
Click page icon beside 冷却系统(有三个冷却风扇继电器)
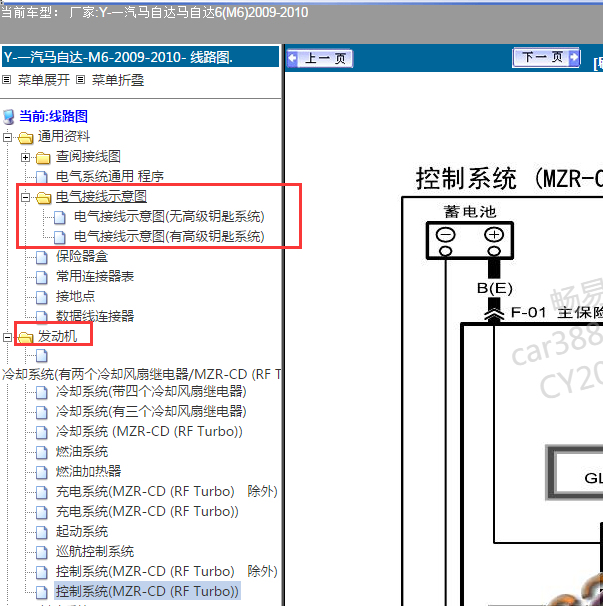point(41,412)
